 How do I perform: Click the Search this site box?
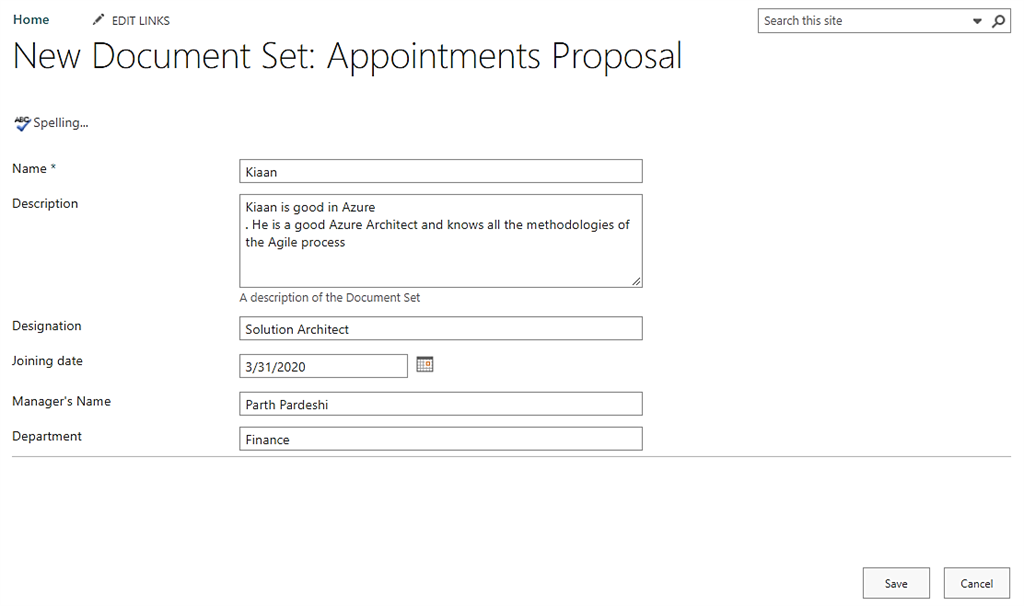click(860, 20)
